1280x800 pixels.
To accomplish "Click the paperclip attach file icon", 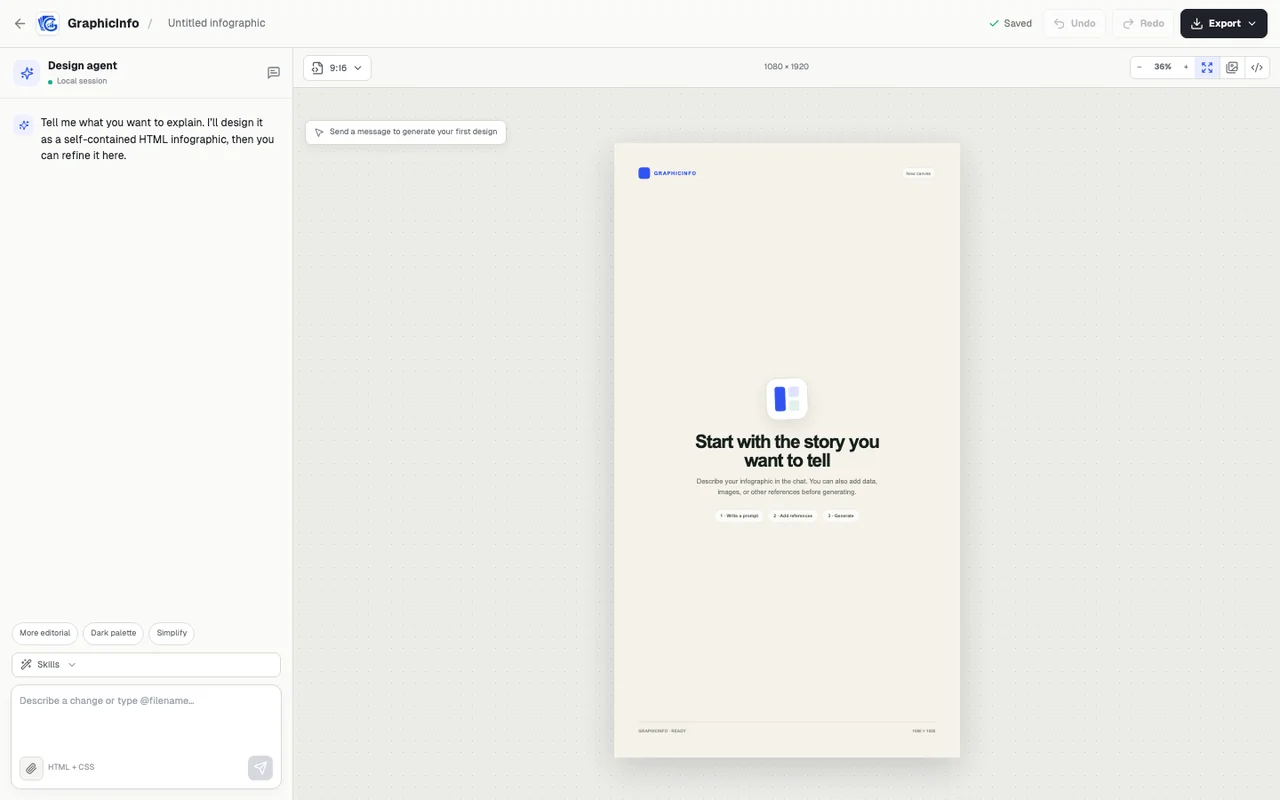I will 31,768.
